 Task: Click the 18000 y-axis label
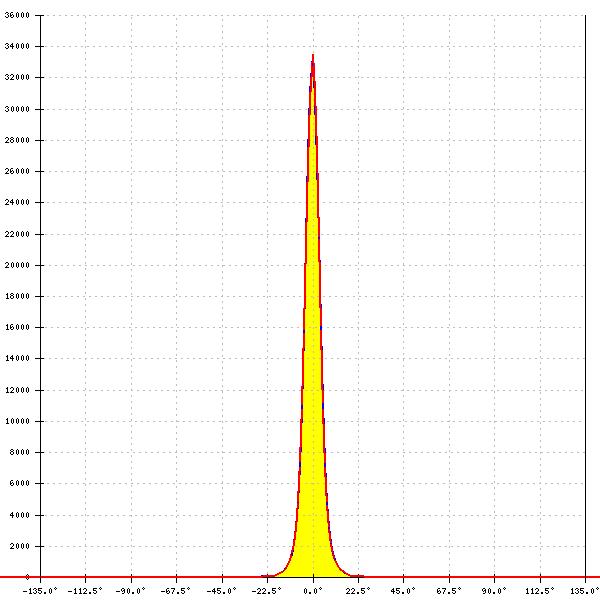point(17,296)
